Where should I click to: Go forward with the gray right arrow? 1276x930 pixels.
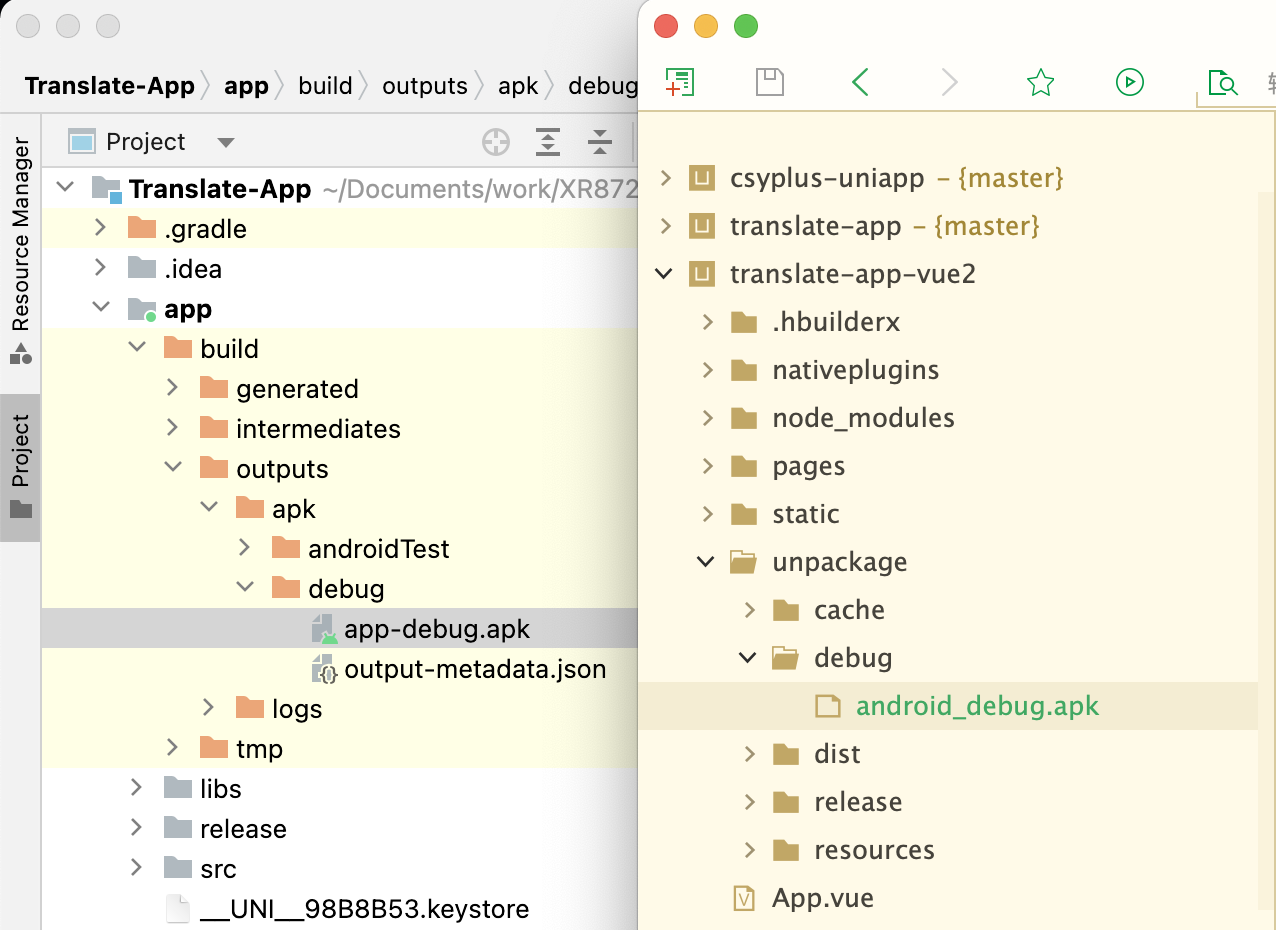pos(950,82)
